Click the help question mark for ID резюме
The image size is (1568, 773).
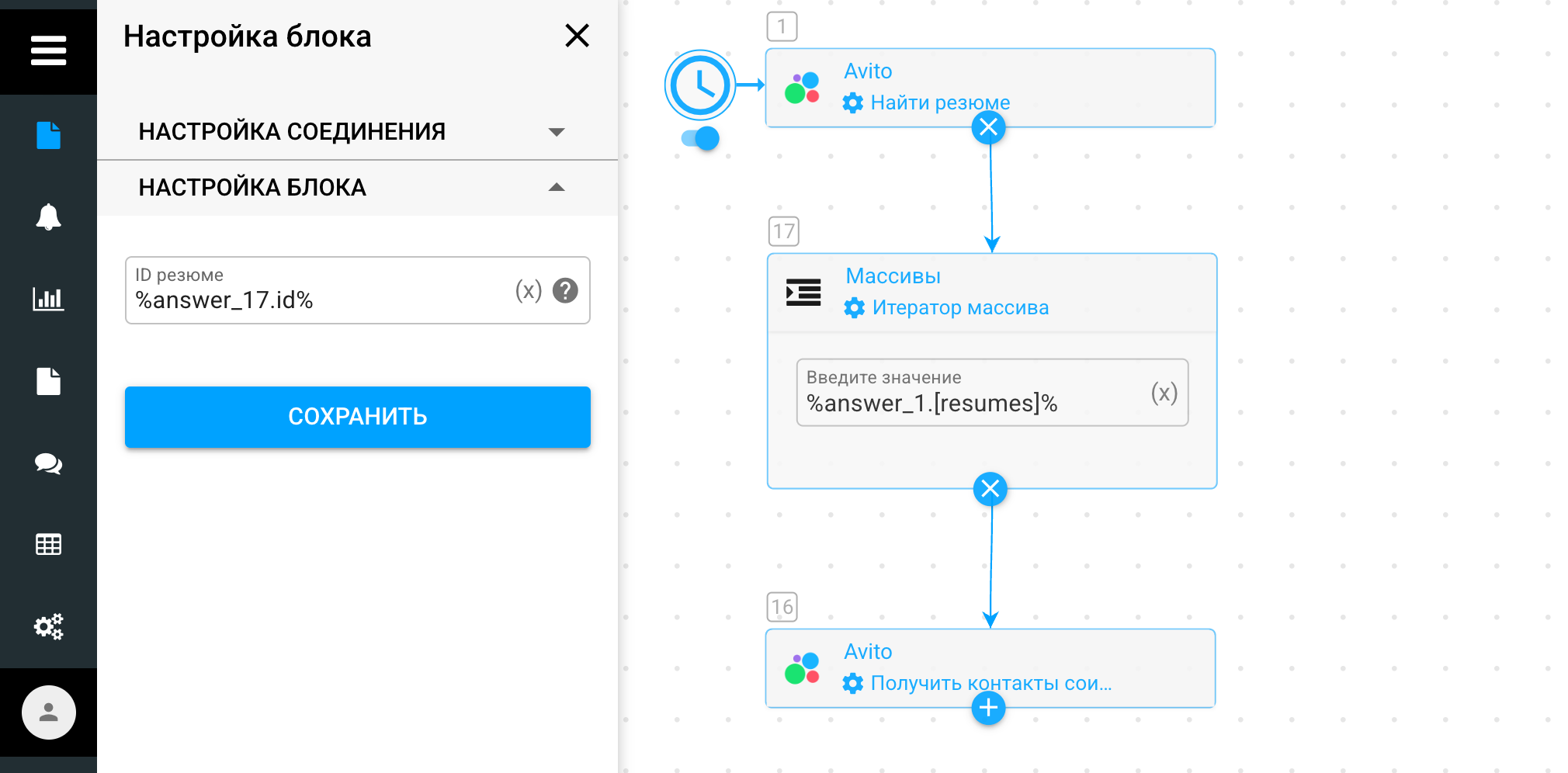[x=565, y=290]
